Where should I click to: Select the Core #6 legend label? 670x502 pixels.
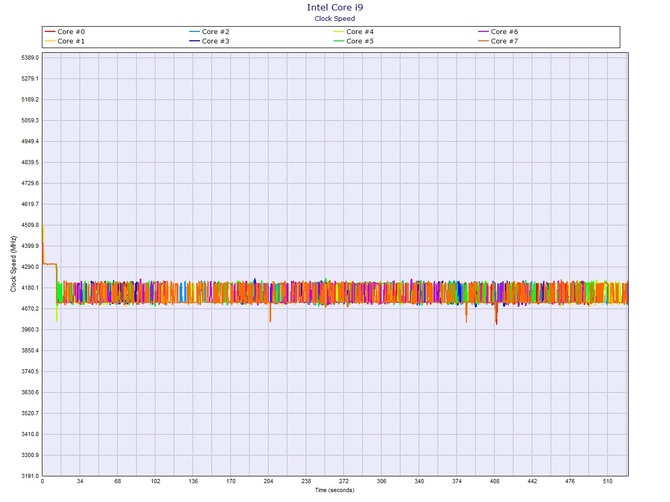504,32
